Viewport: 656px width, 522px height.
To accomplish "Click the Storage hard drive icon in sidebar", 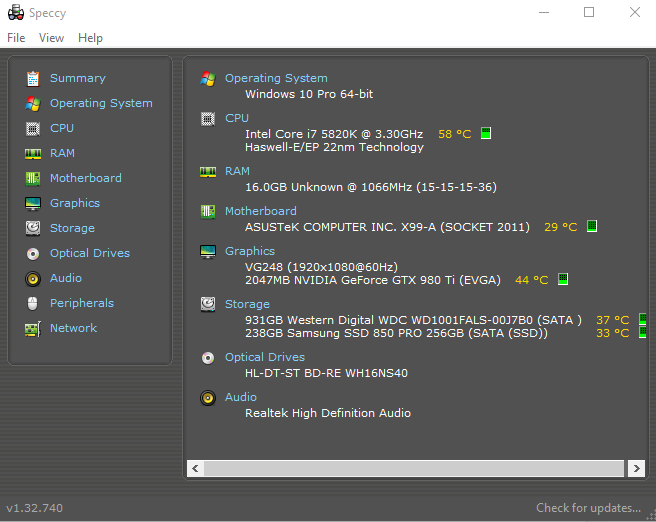I will [x=33, y=228].
